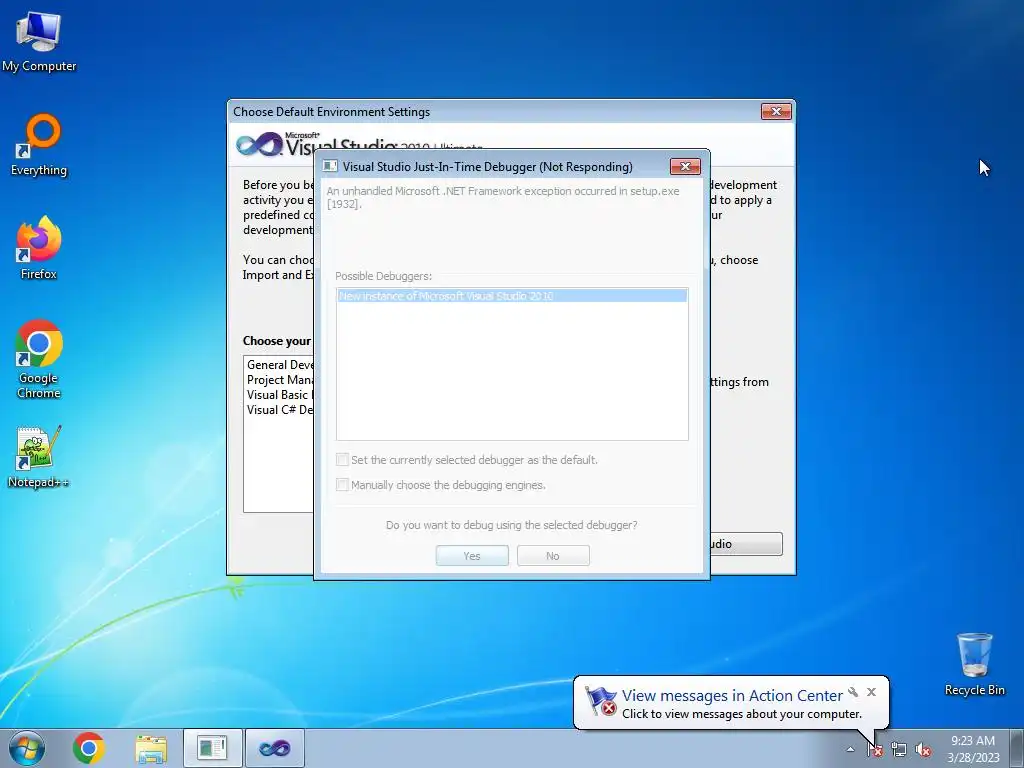Click Yes to debug with selected debugger
This screenshot has width=1024, height=768.
472,556
